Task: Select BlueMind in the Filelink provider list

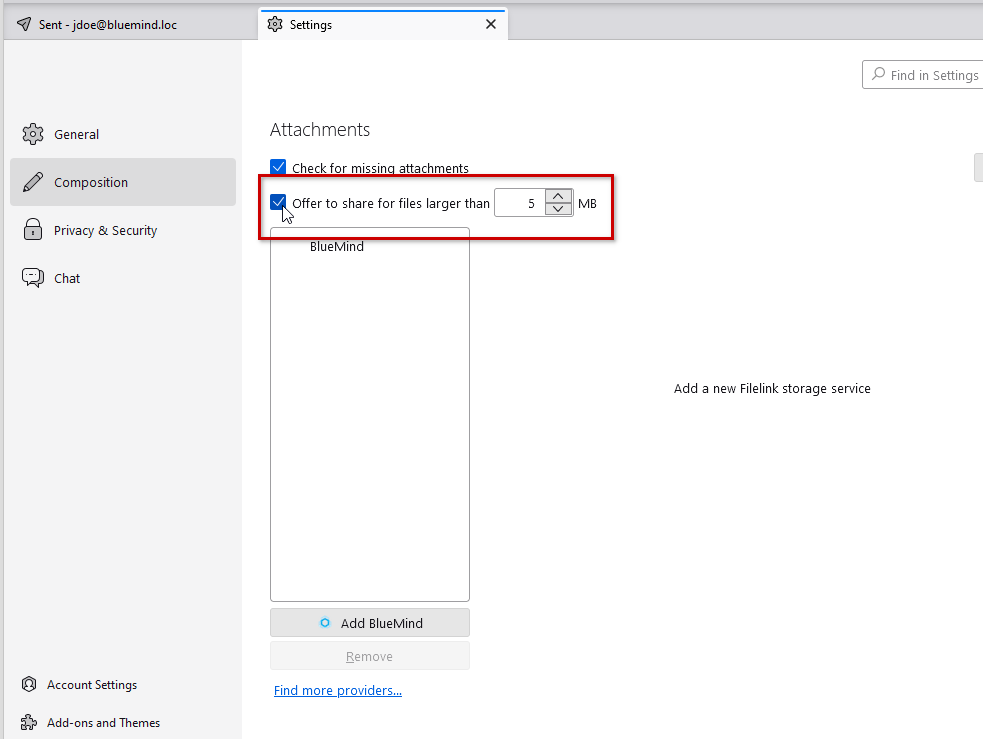Action: click(x=337, y=246)
